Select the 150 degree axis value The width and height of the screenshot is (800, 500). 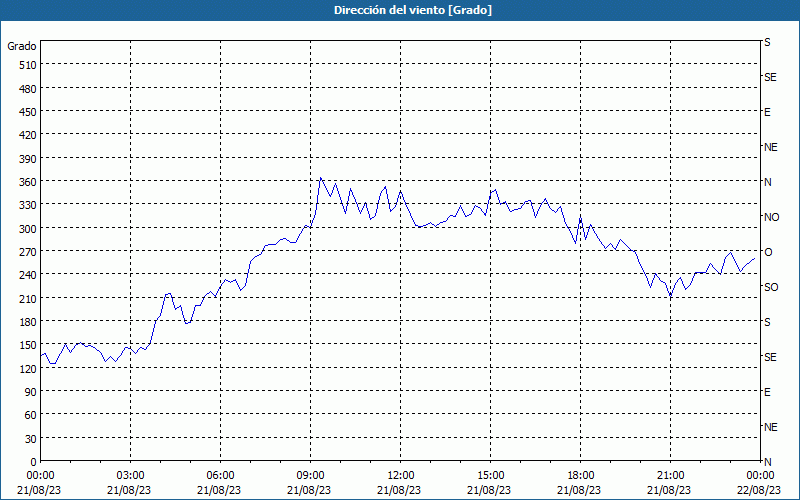(x=29, y=345)
